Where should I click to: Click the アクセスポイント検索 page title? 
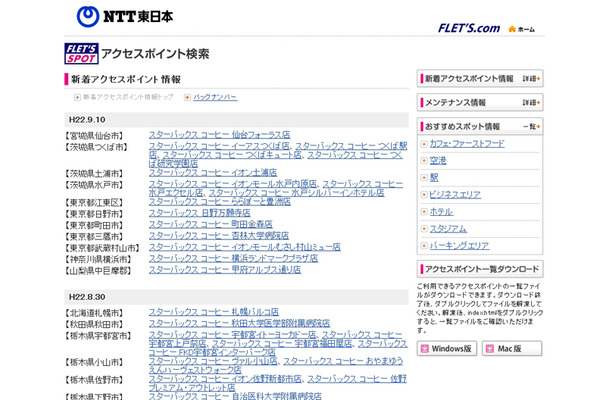155,54
